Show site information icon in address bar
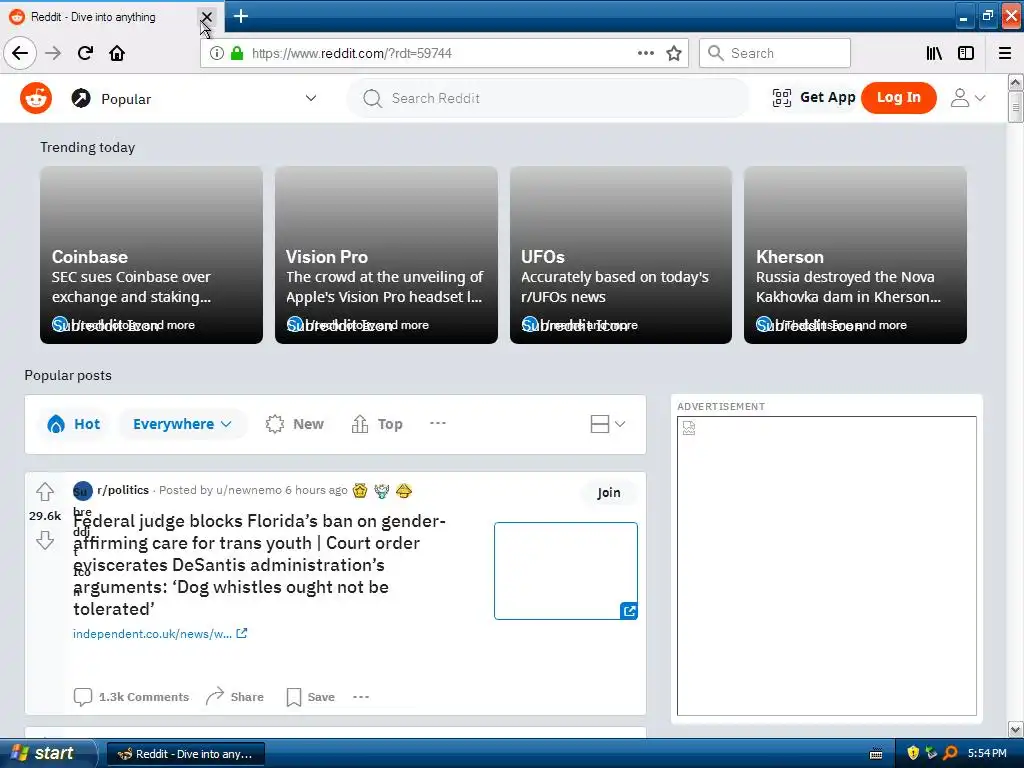The height and width of the screenshot is (768, 1024). (x=217, y=53)
